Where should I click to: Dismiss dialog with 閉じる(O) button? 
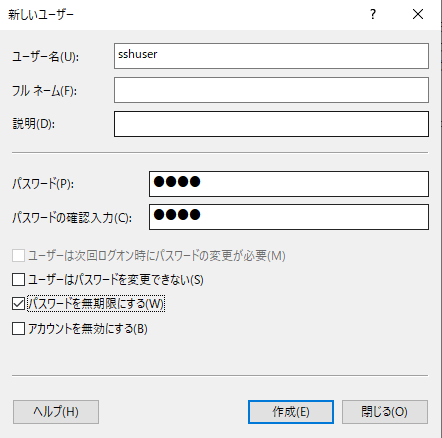tap(385, 412)
